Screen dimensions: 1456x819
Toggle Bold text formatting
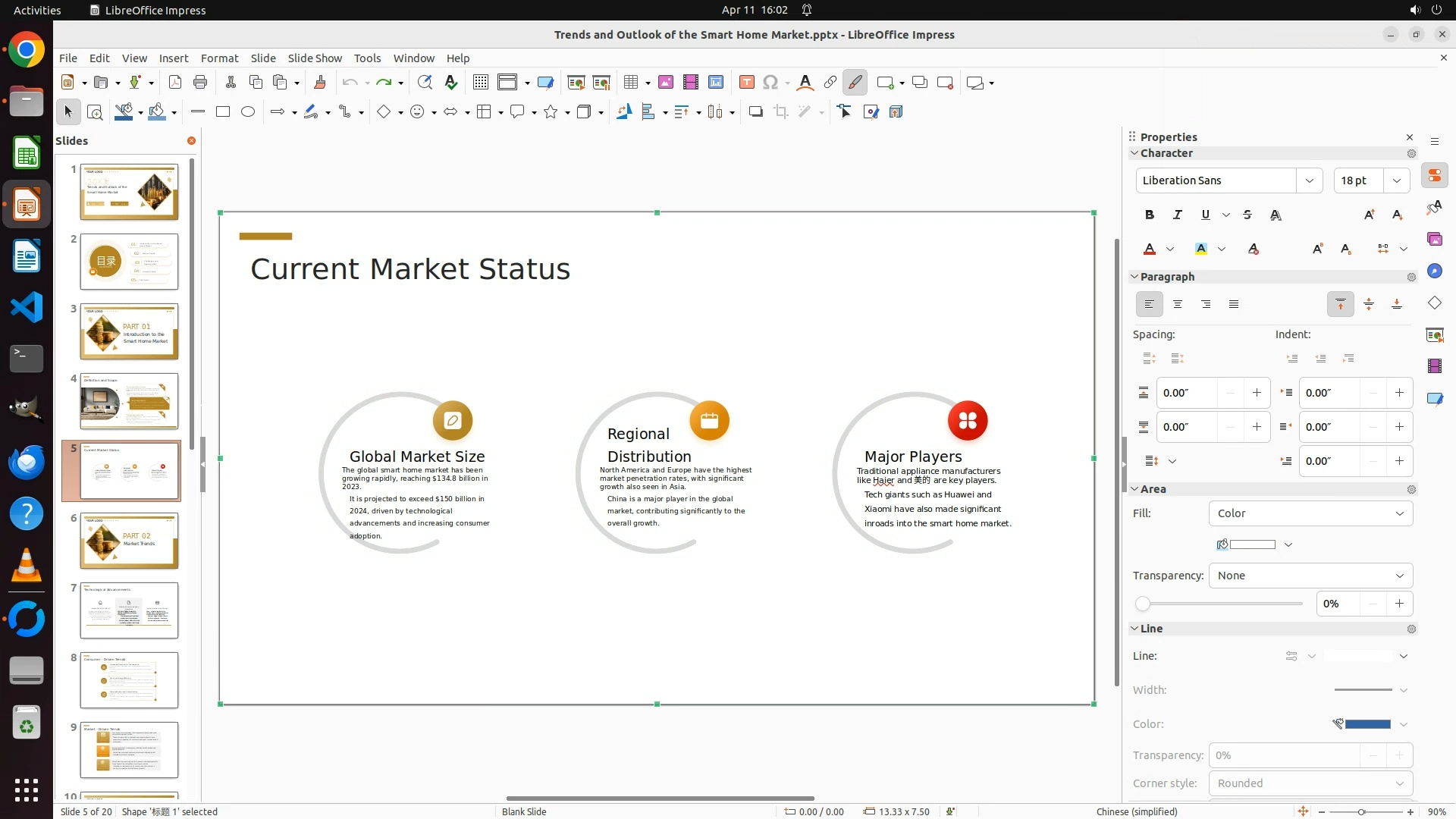pyautogui.click(x=1150, y=215)
